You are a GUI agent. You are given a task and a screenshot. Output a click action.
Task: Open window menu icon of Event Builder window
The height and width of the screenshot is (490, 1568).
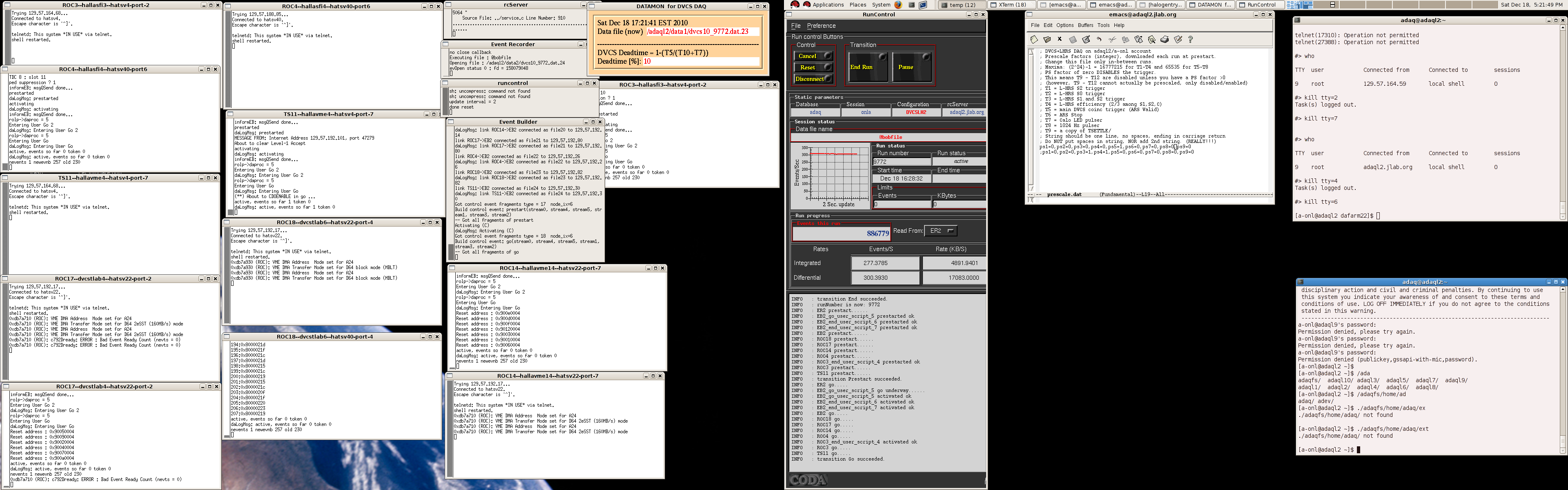(451, 122)
